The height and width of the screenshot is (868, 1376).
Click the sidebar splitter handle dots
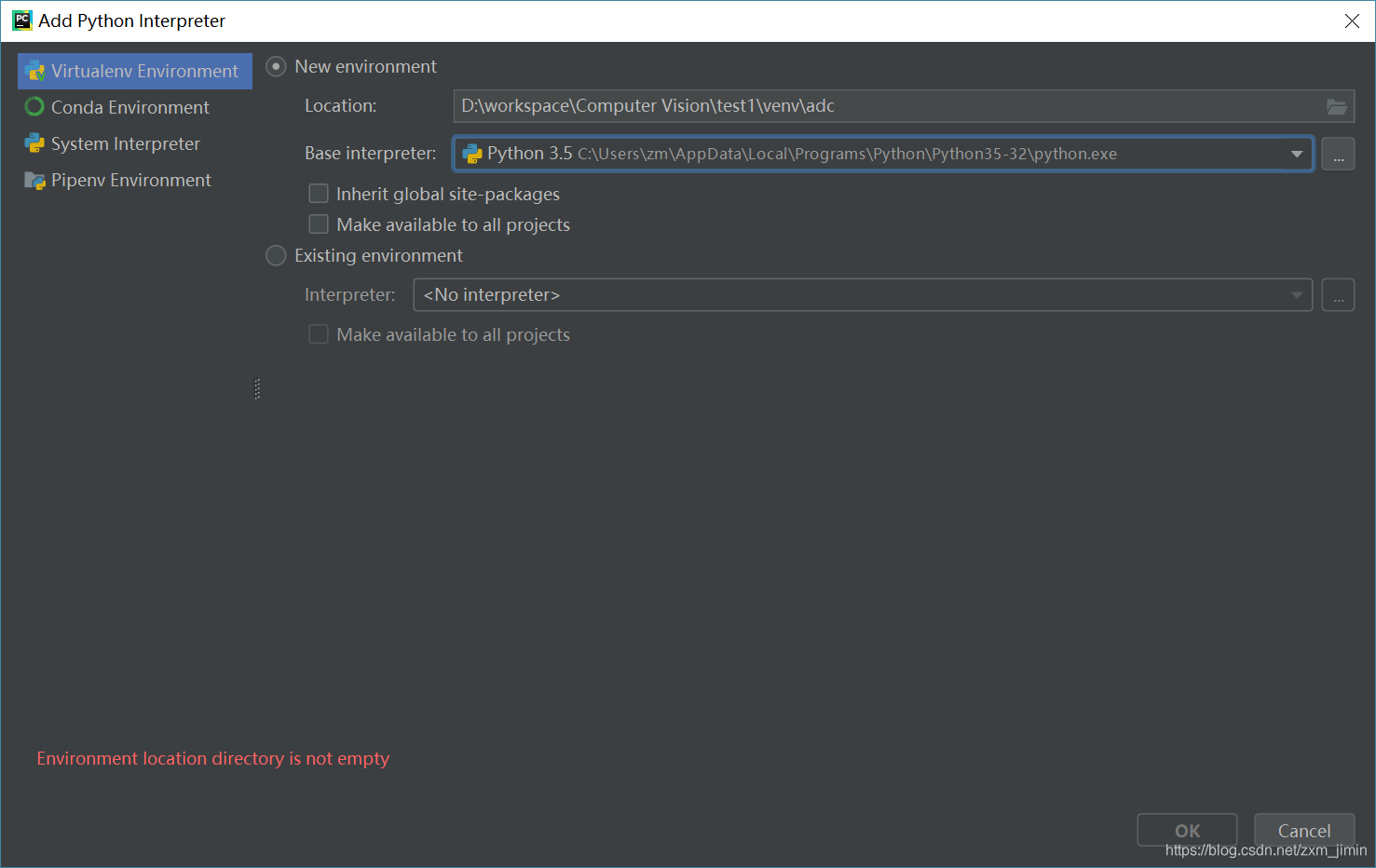(x=257, y=389)
